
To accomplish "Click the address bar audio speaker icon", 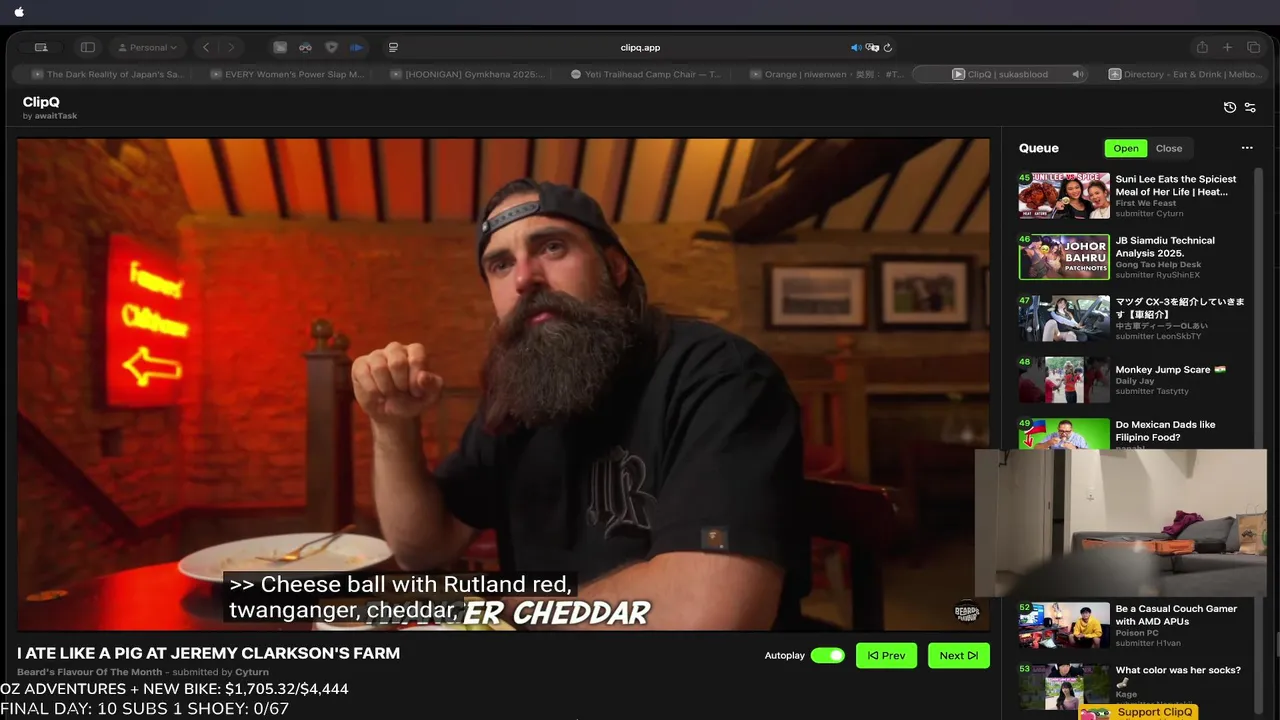I will point(856,47).
